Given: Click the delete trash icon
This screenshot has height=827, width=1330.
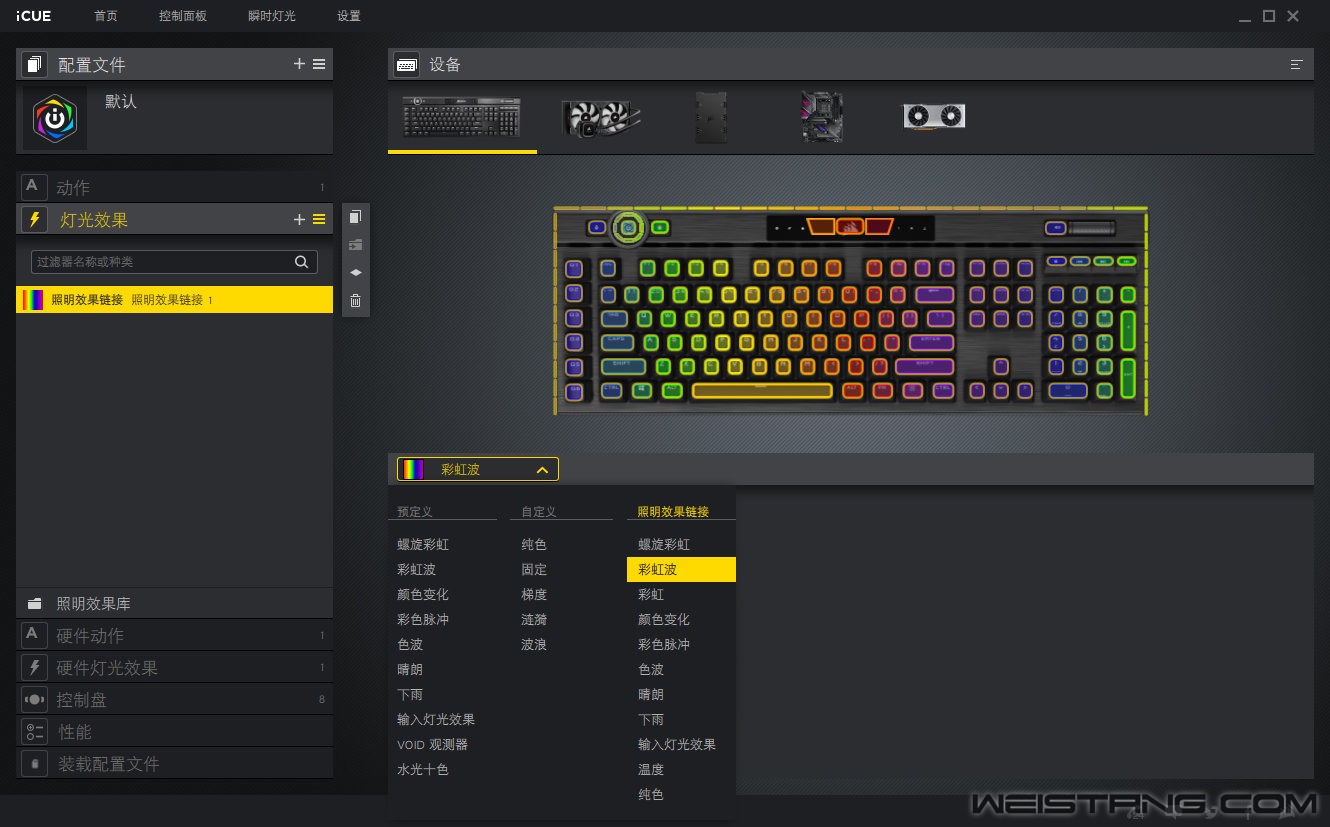Looking at the screenshot, I should coord(356,301).
